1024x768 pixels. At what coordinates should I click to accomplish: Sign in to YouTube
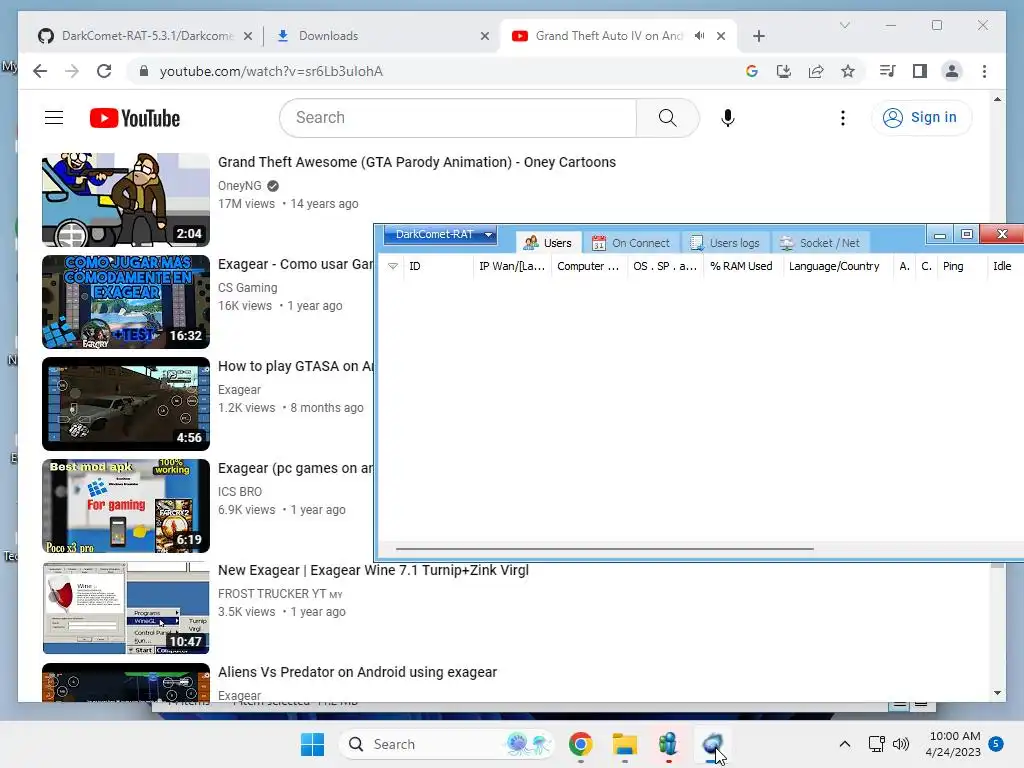pyautogui.click(x=921, y=118)
